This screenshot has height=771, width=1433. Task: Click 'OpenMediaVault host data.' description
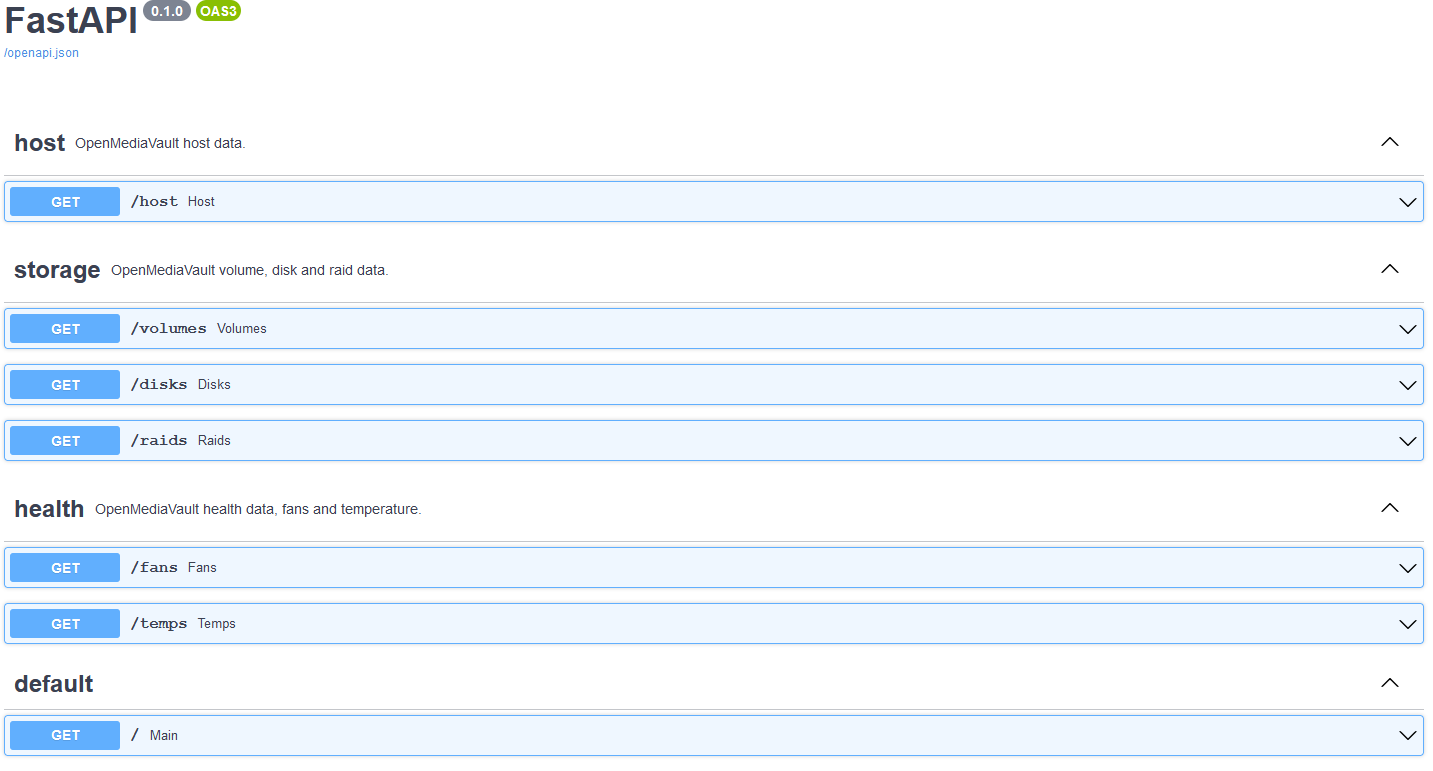tap(160, 144)
